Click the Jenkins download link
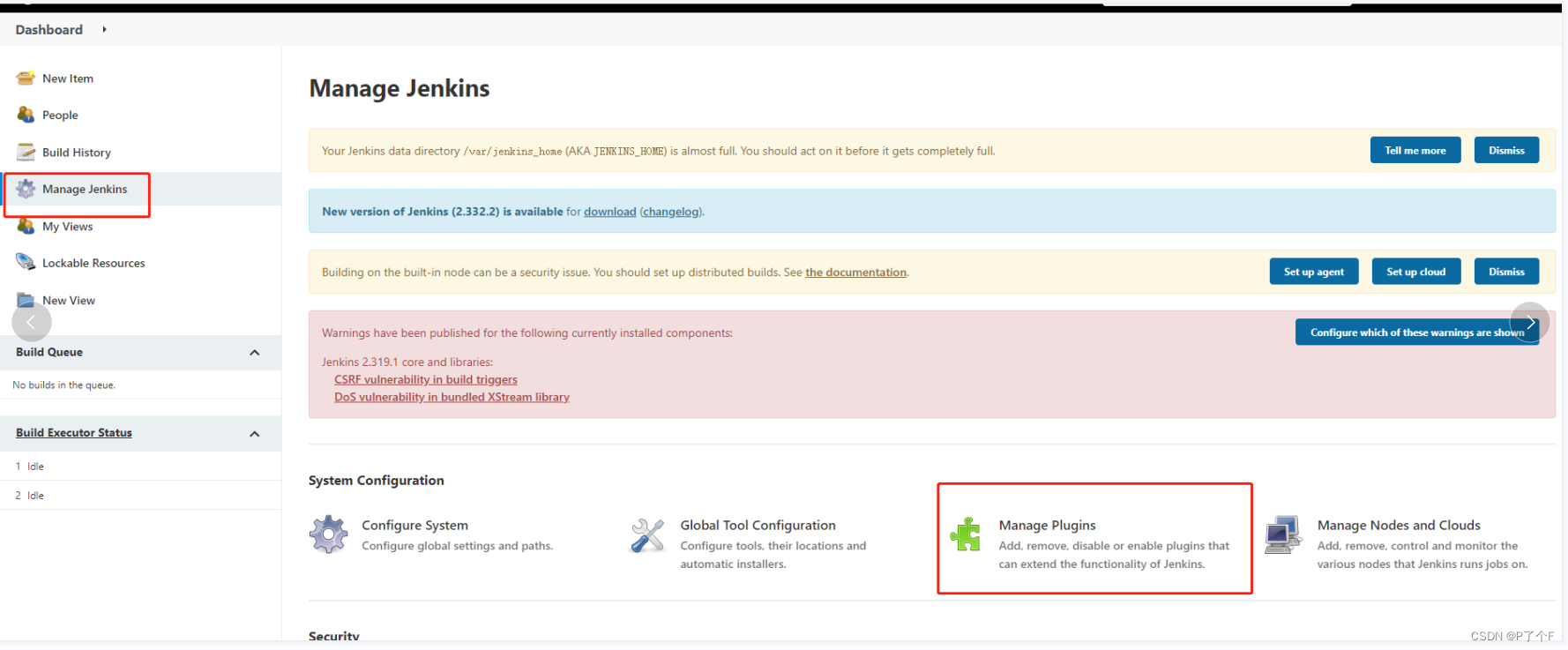The width and height of the screenshot is (1568, 650). point(609,212)
